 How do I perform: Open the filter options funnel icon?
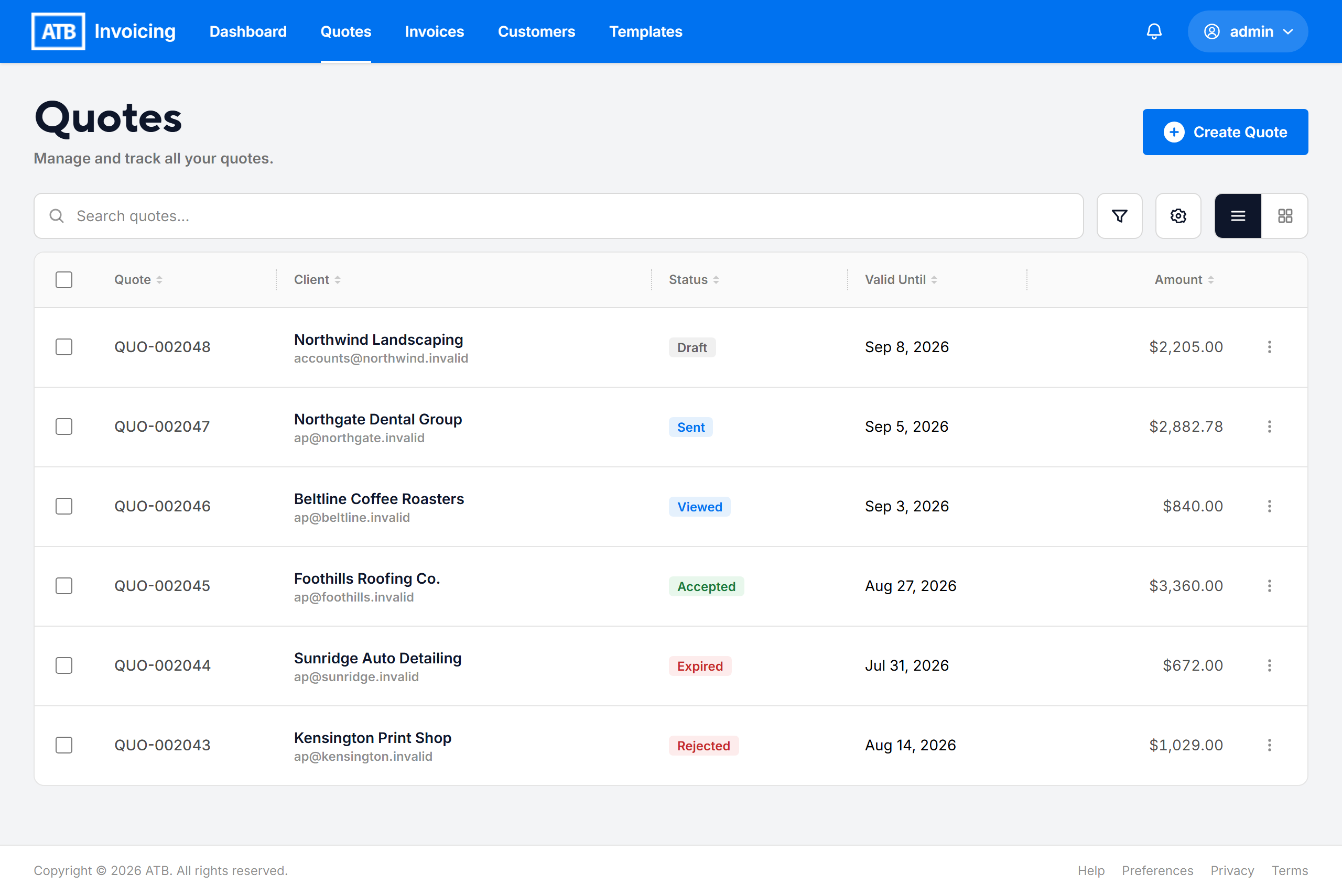point(1119,216)
